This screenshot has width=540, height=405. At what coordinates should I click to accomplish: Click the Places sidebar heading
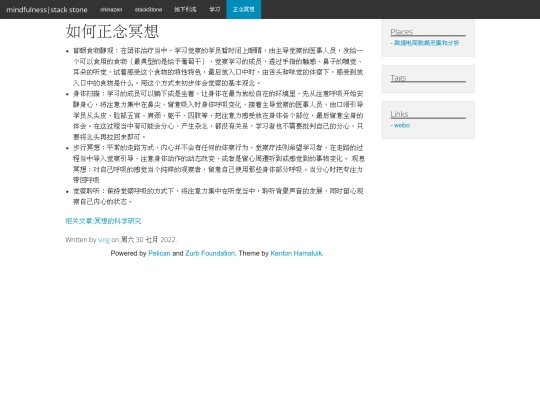coord(402,32)
